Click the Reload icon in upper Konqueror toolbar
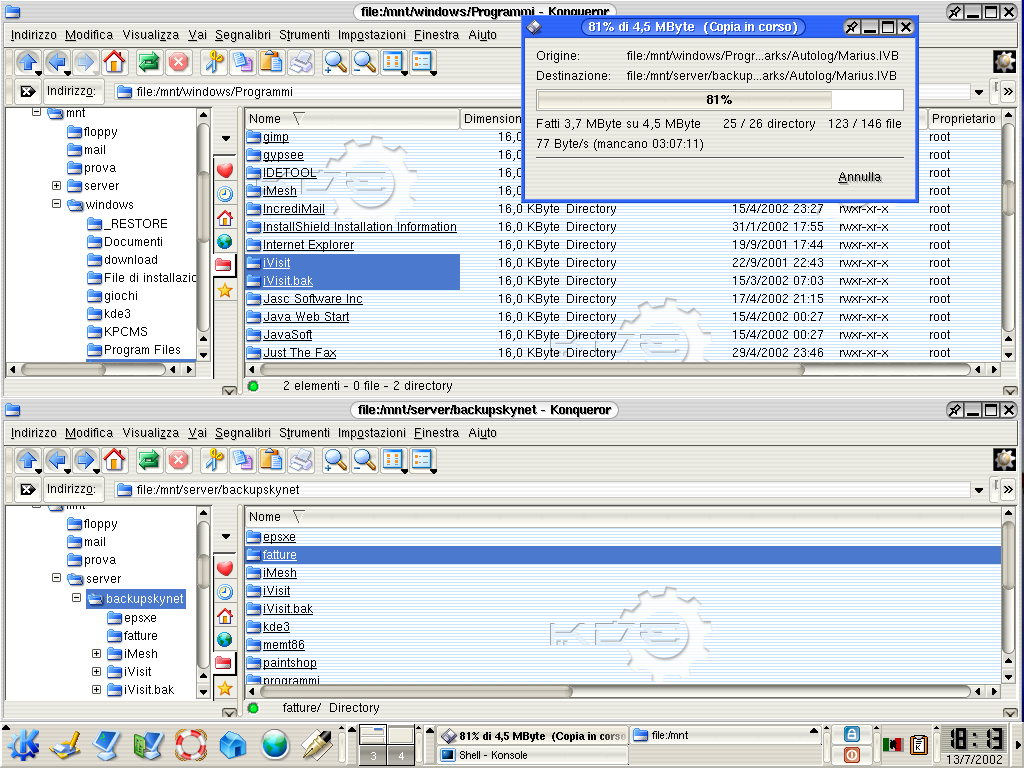Screen dimensions: 1024x768 149,62
